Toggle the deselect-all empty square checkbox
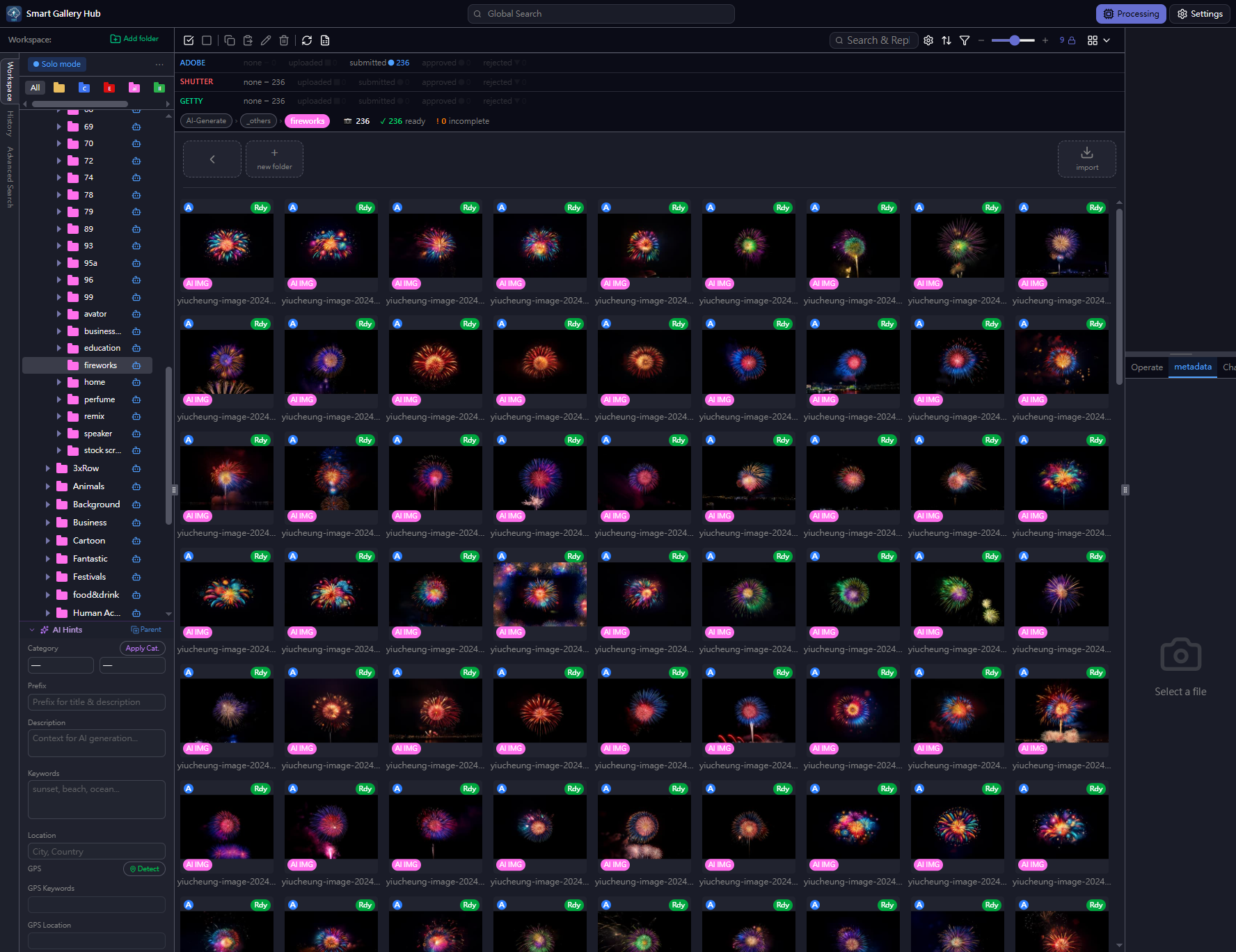This screenshot has height=952, width=1236. click(207, 40)
